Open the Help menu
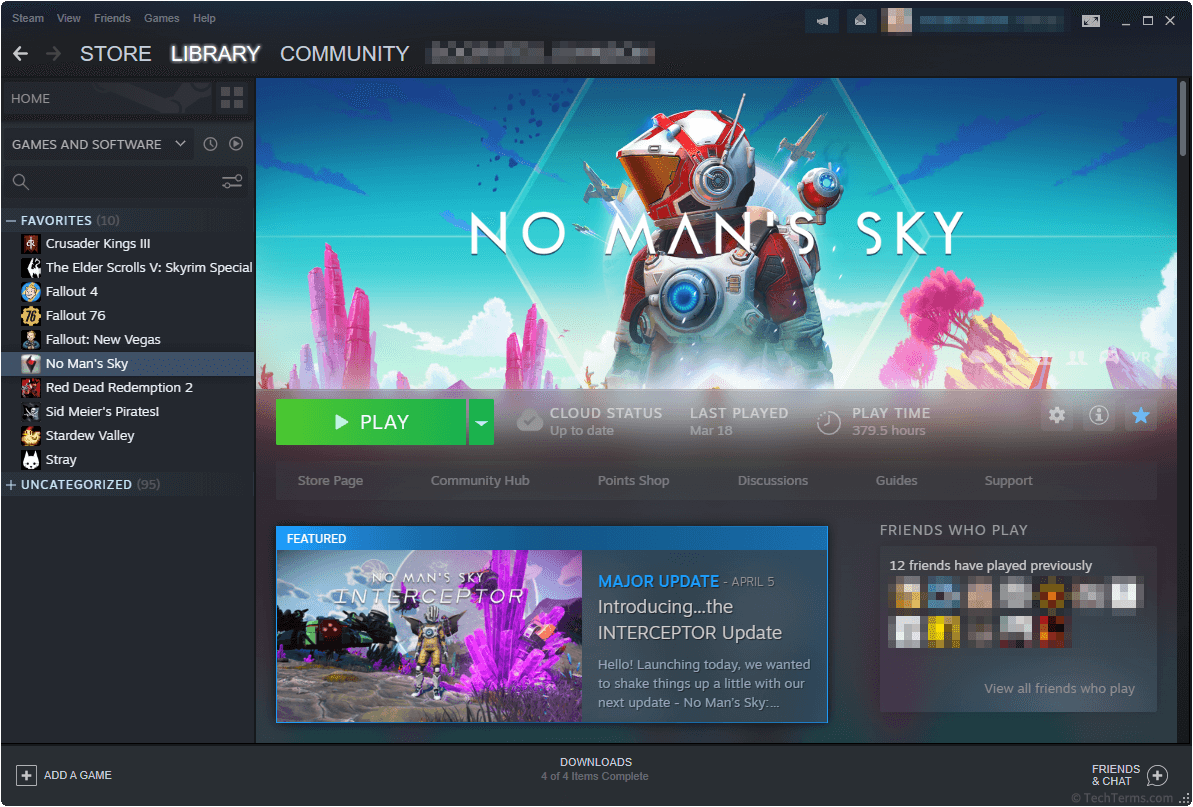Viewport: 1193px width, 807px height. pyautogui.click(x=204, y=18)
